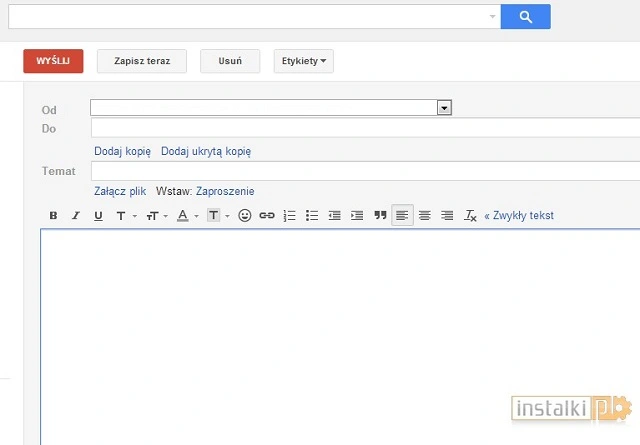This screenshot has height=445, width=640.
Task: Open the Etykiety labels dropdown
Action: [304, 61]
